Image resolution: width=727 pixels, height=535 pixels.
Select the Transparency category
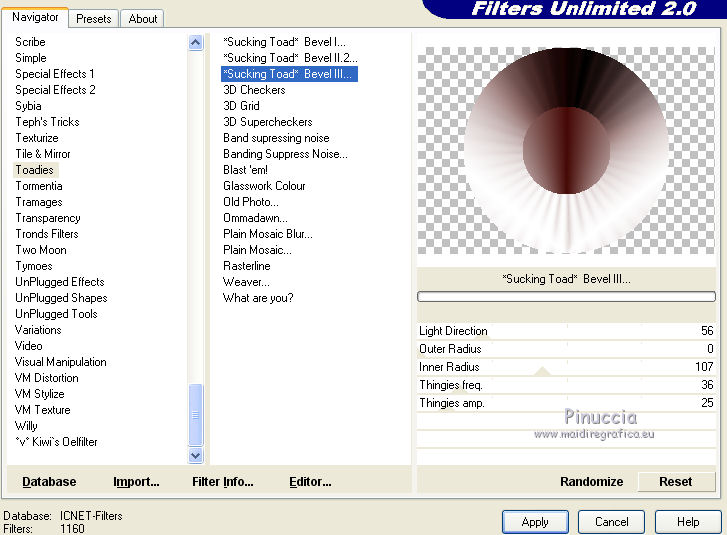[48, 218]
